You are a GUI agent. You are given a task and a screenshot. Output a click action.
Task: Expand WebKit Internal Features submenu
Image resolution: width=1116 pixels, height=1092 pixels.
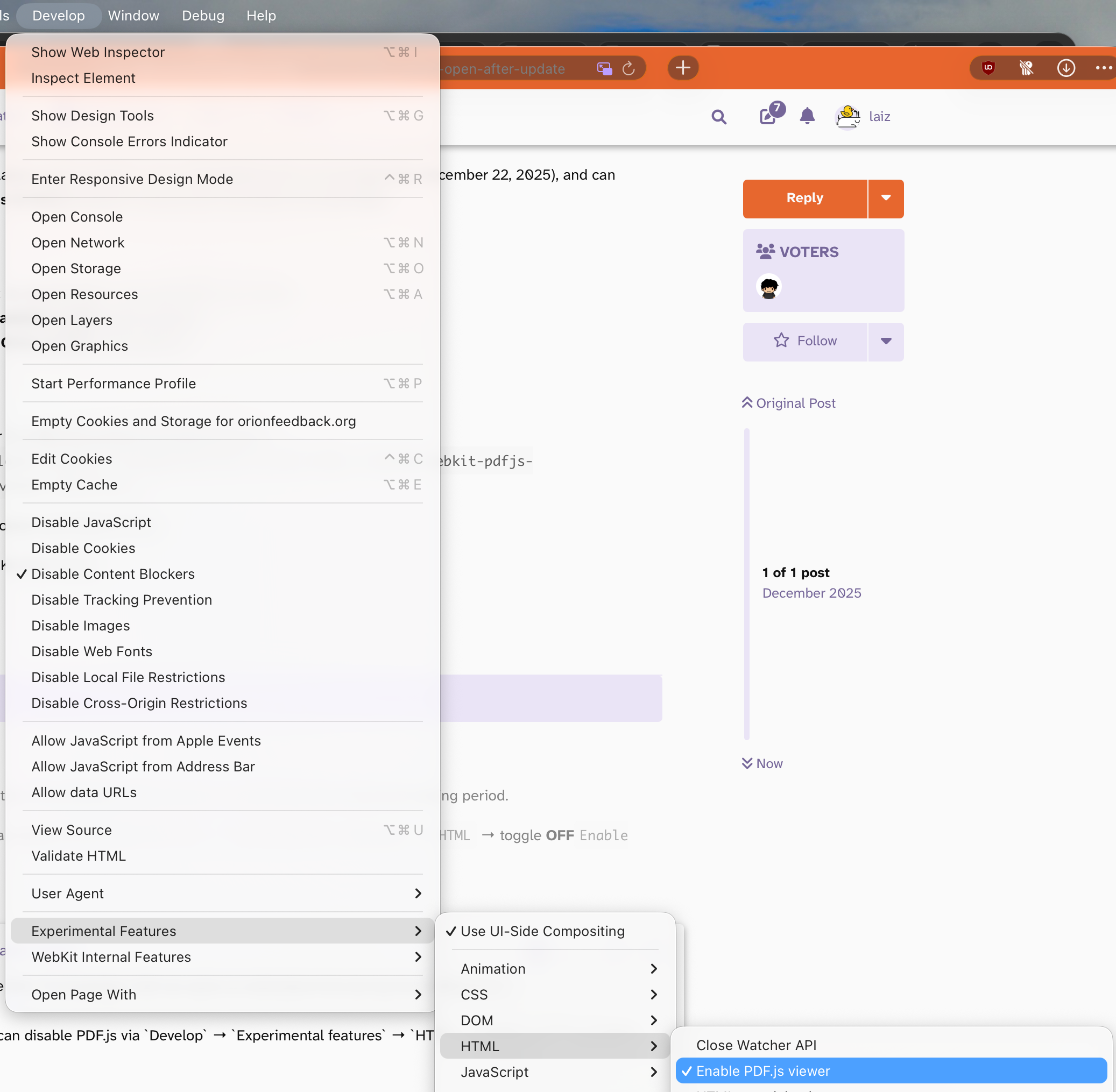coord(222,956)
